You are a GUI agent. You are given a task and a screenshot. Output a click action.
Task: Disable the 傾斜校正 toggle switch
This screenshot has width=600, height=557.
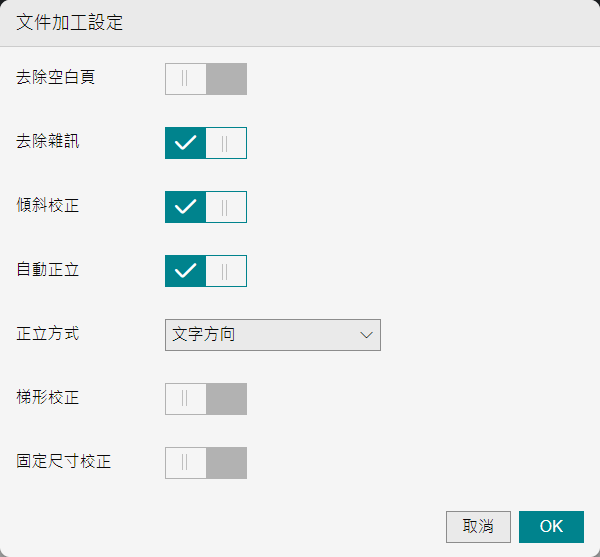205,207
